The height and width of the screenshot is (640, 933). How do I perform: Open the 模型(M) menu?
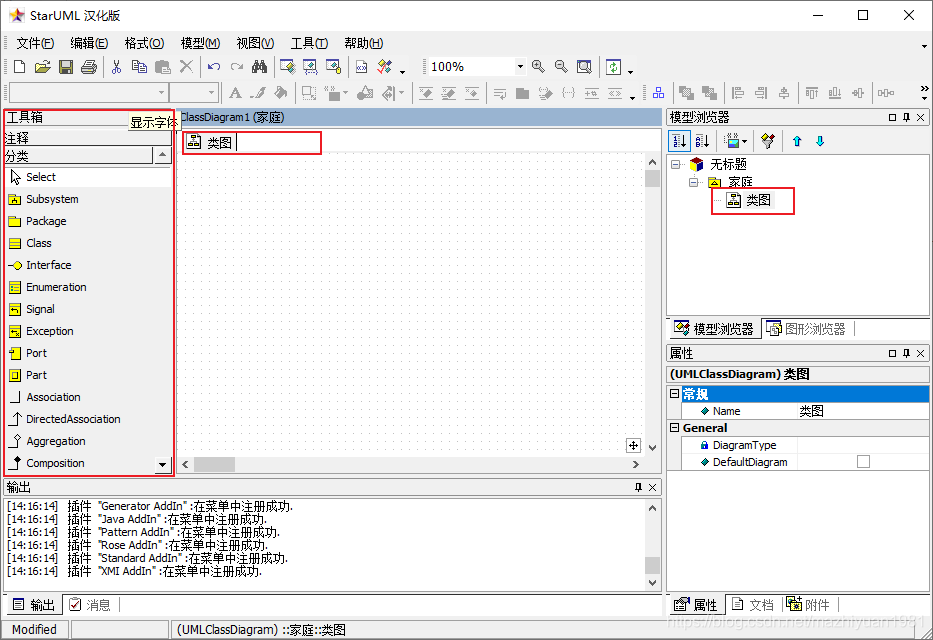pos(201,43)
